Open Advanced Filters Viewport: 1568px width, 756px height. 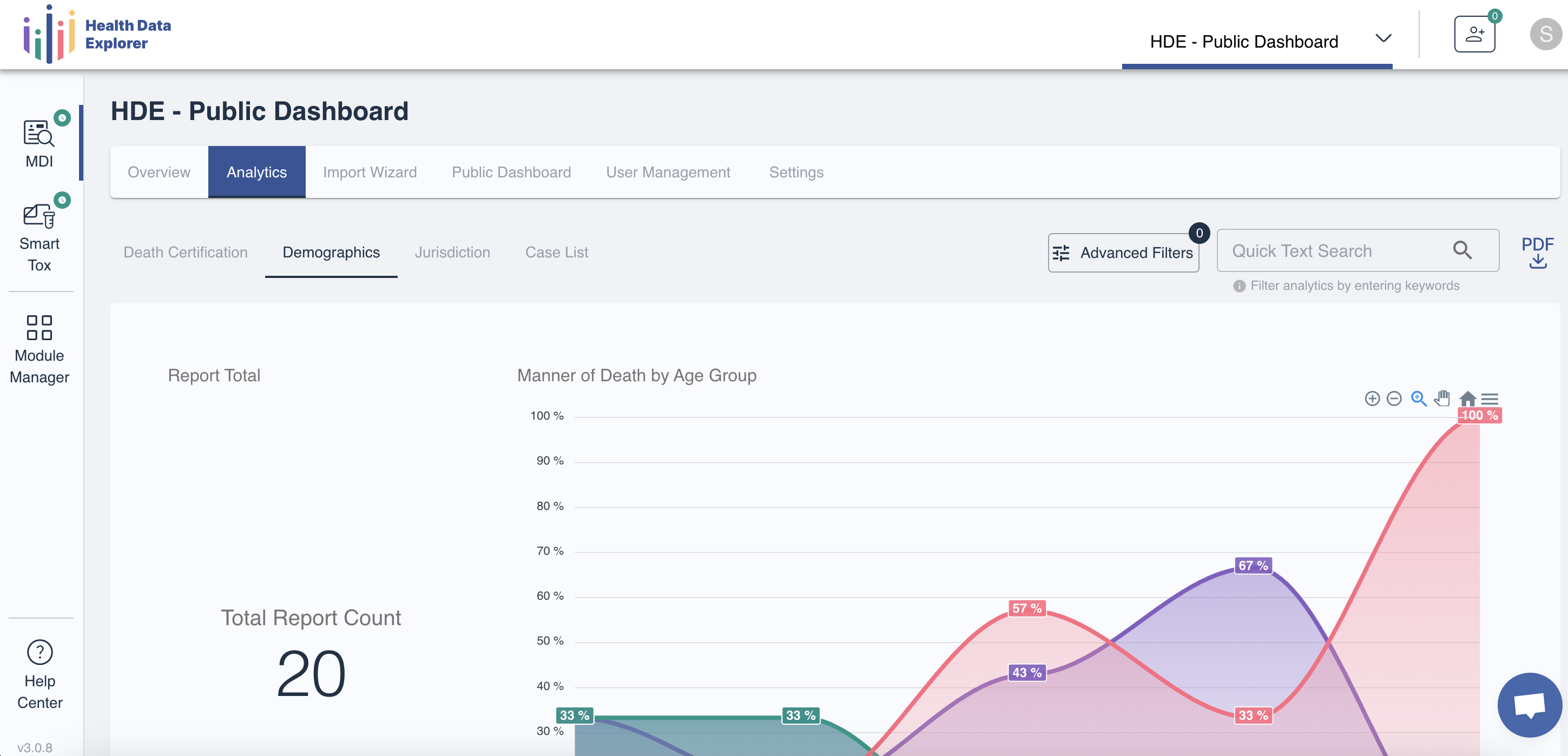click(1123, 253)
